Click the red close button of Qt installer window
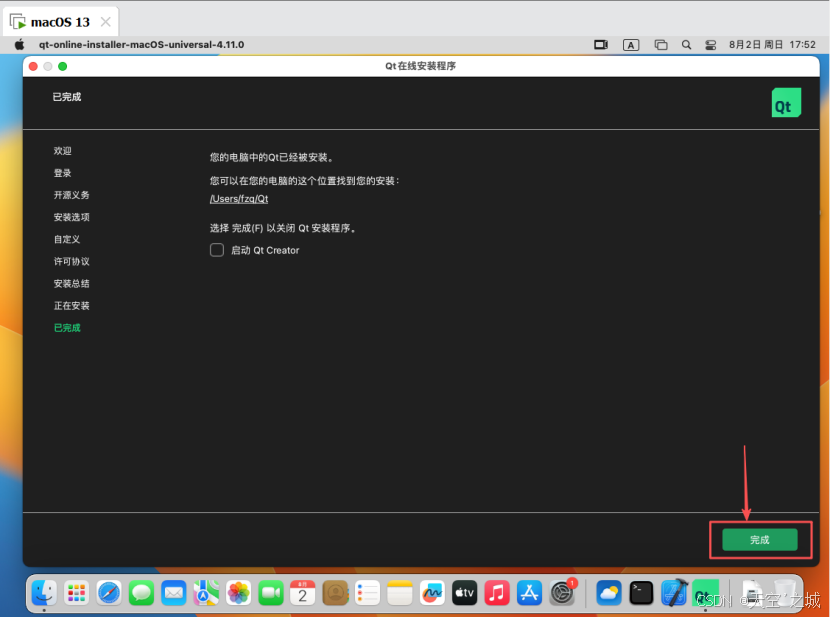The image size is (830, 617). pyautogui.click(x=33, y=66)
